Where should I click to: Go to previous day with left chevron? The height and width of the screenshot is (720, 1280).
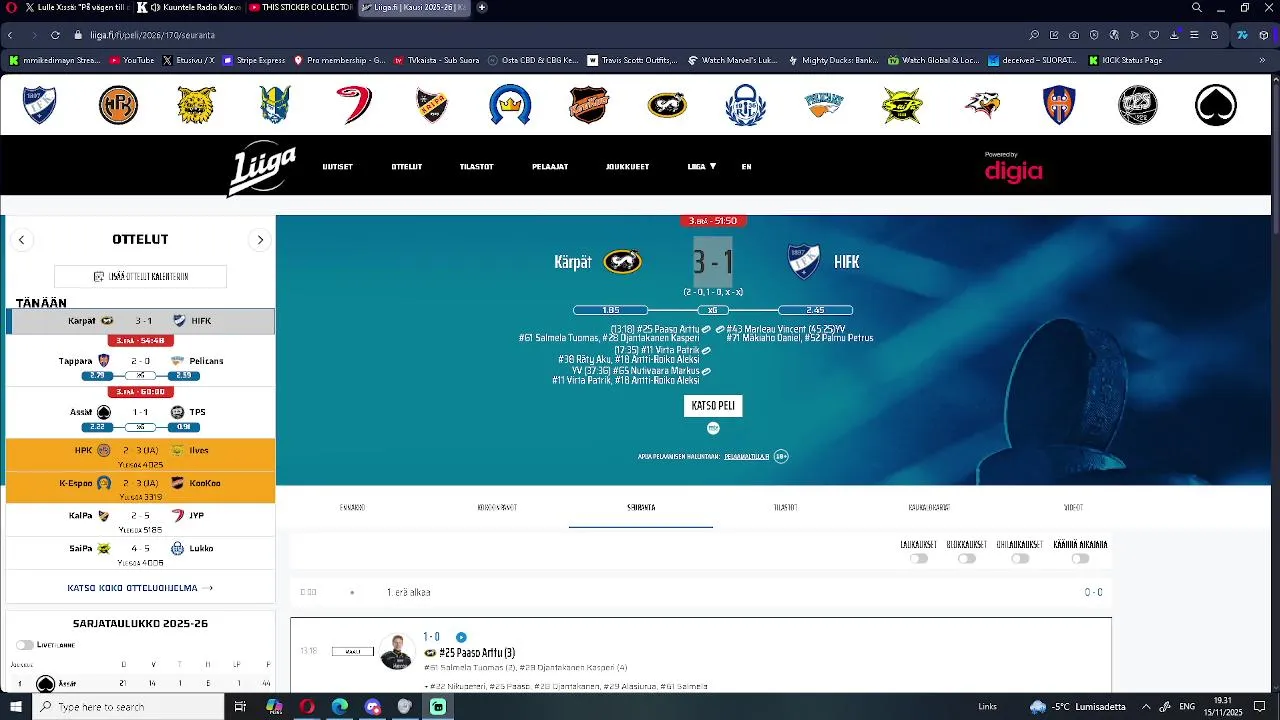point(21,240)
